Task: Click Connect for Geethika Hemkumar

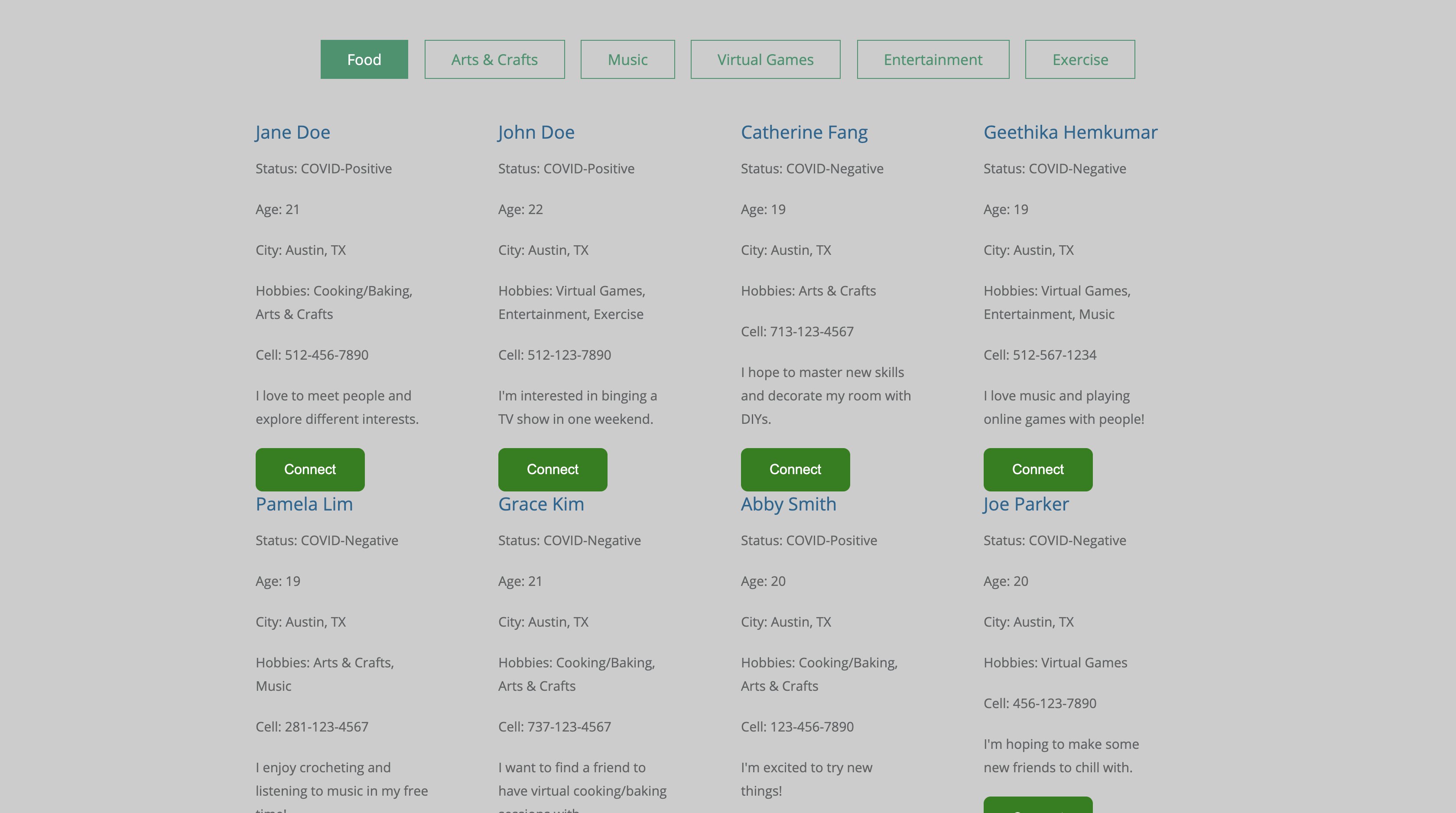Action: pyautogui.click(x=1038, y=469)
